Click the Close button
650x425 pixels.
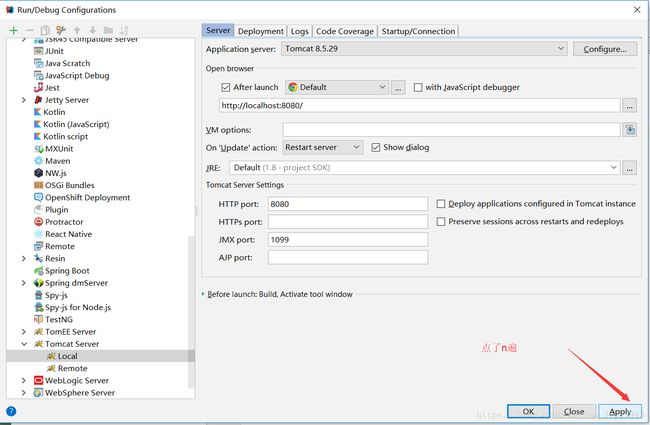point(574,411)
